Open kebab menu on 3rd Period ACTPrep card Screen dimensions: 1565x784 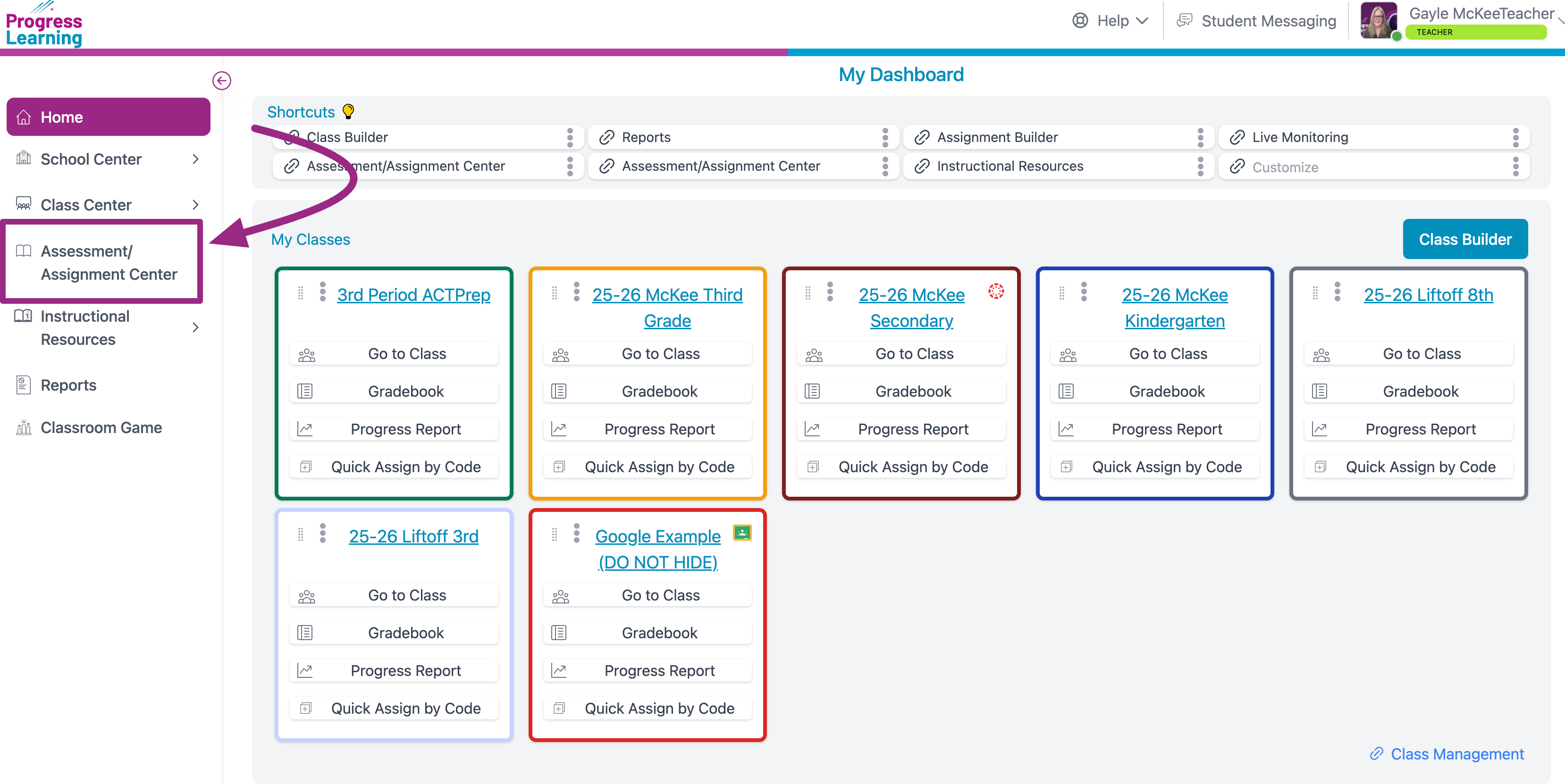click(323, 292)
